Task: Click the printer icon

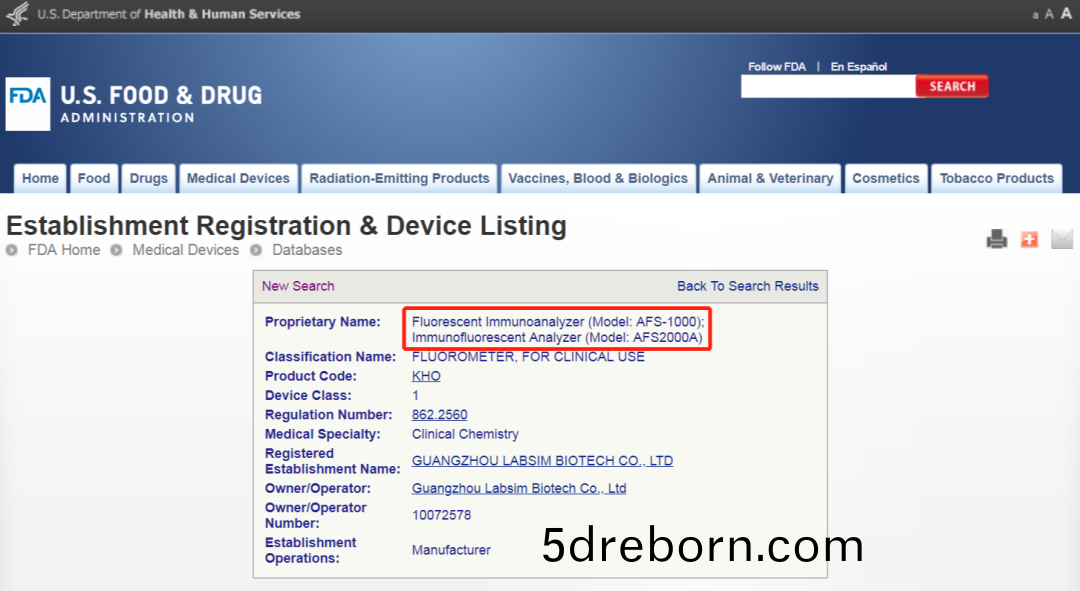Action: click(x=996, y=239)
